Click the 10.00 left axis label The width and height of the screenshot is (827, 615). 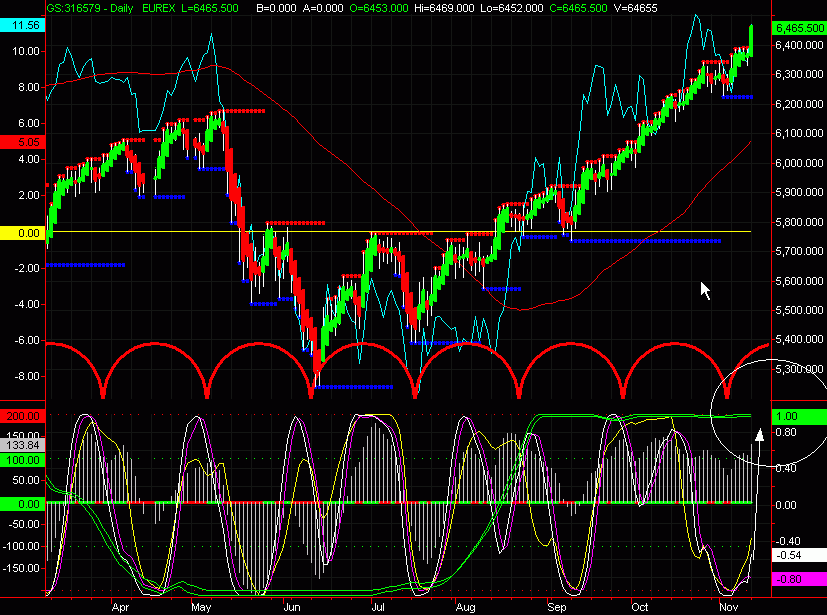click(26, 51)
